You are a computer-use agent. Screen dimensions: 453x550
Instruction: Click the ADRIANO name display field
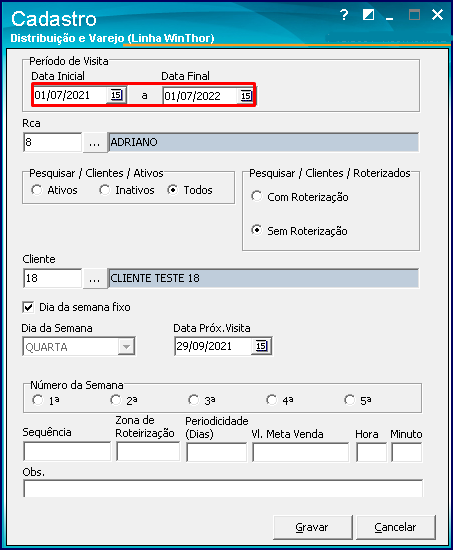[263, 142]
